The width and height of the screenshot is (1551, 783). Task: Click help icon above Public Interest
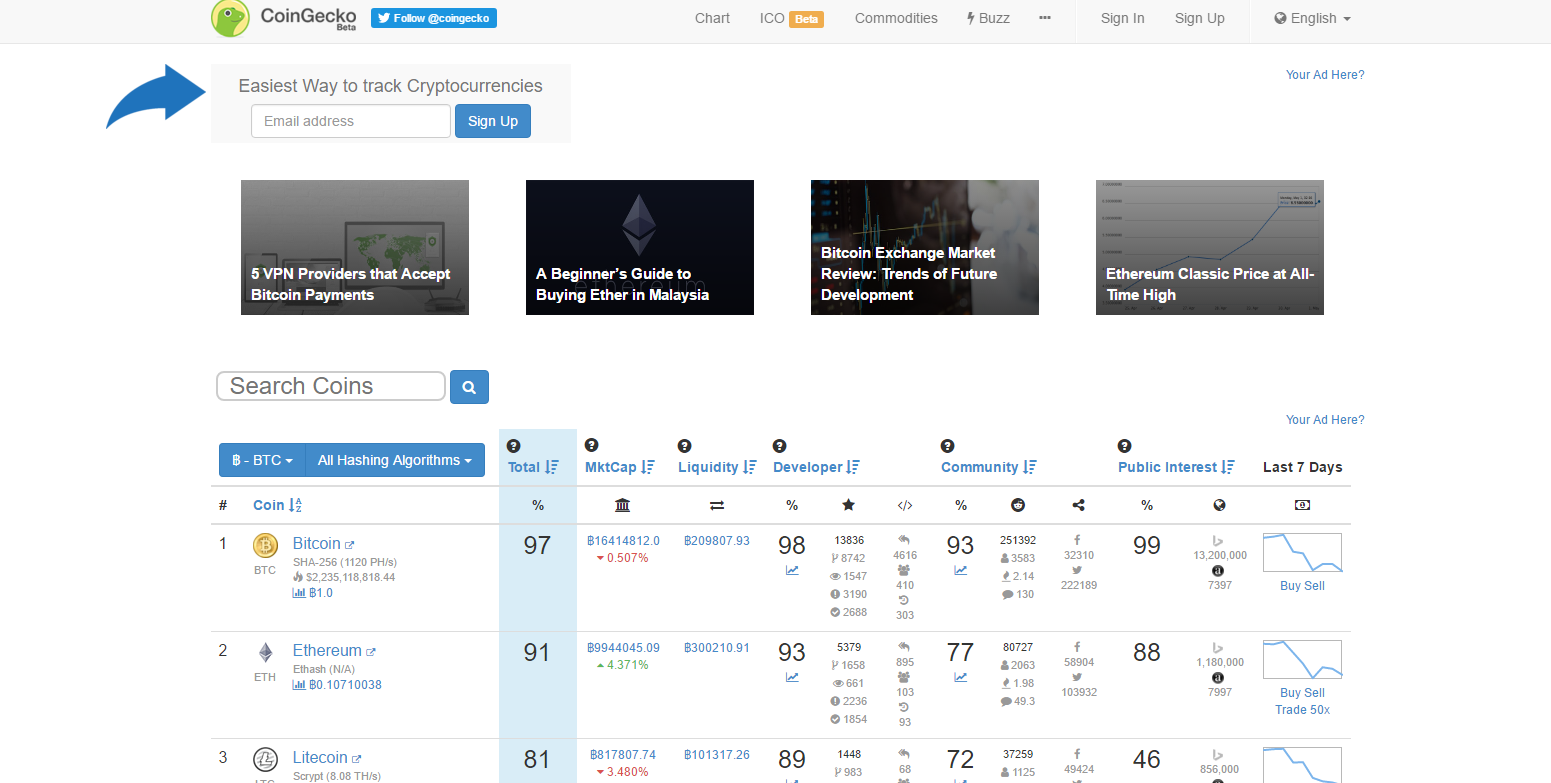pyautogui.click(x=1124, y=446)
